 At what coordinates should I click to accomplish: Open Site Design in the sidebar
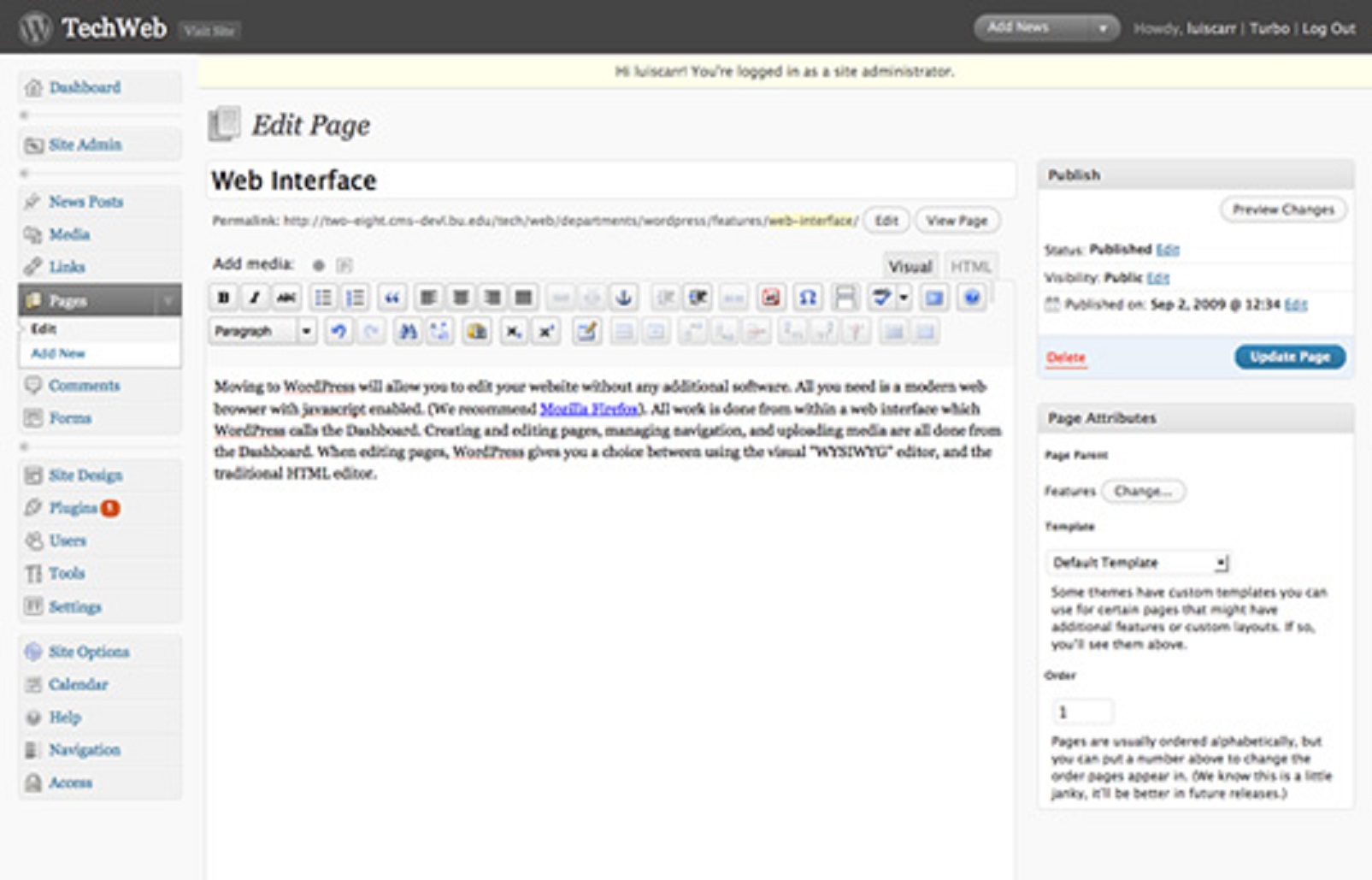tap(85, 475)
